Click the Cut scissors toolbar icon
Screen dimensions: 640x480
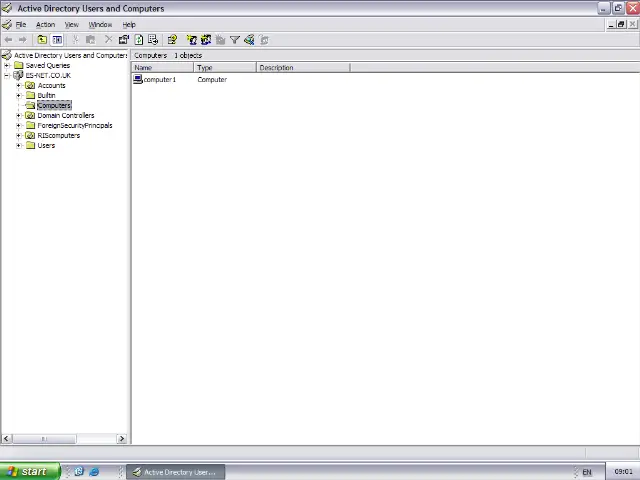pyautogui.click(x=75, y=40)
